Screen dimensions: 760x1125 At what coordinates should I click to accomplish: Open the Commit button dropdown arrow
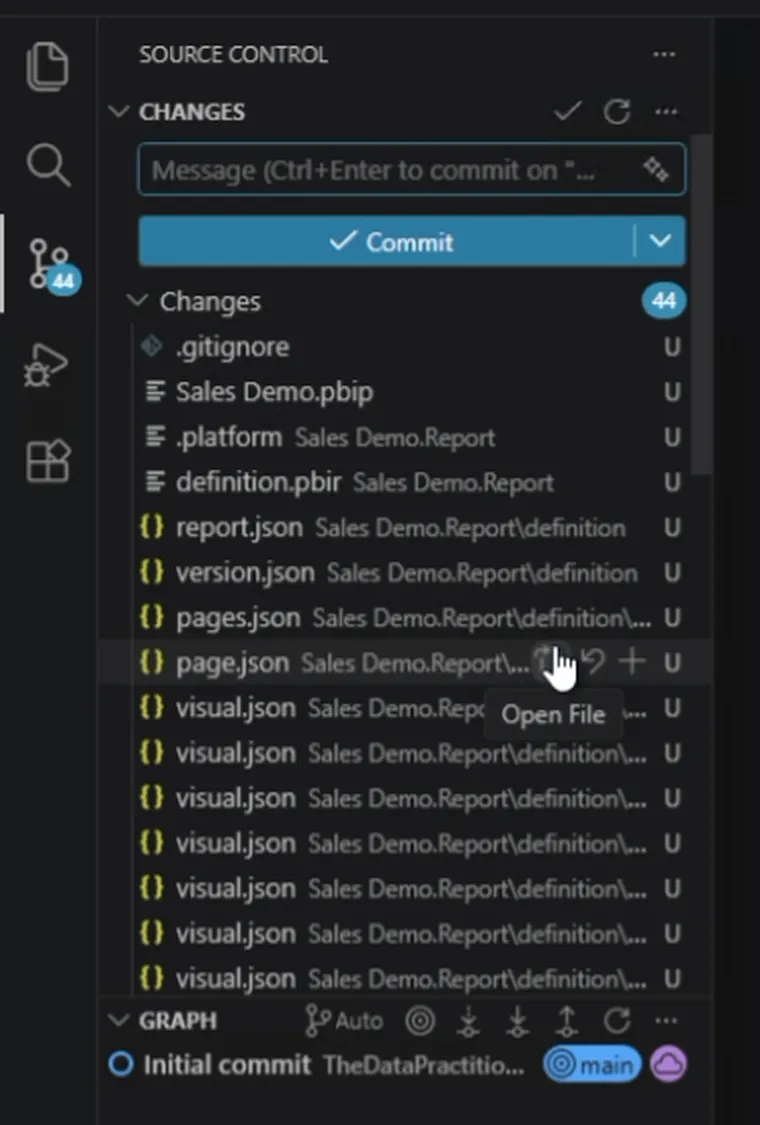(x=660, y=241)
